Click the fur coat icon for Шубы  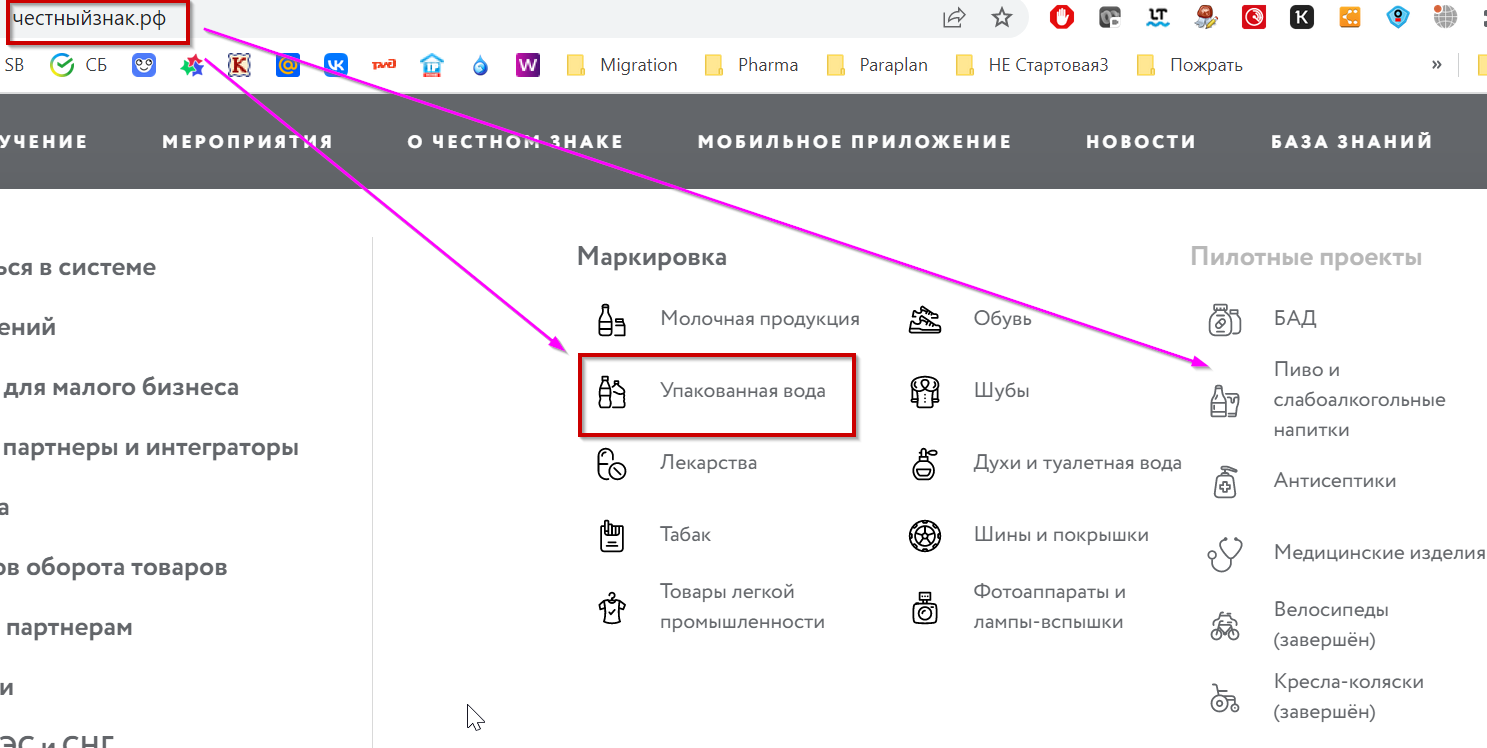(x=925, y=392)
